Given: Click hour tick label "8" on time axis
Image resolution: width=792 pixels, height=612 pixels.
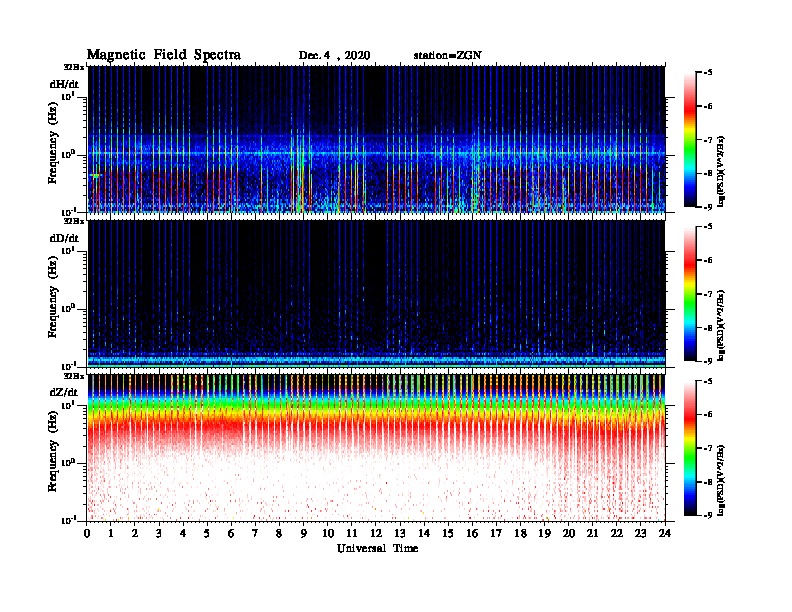Looking at the screenshot, I should [x=280, y=534].
